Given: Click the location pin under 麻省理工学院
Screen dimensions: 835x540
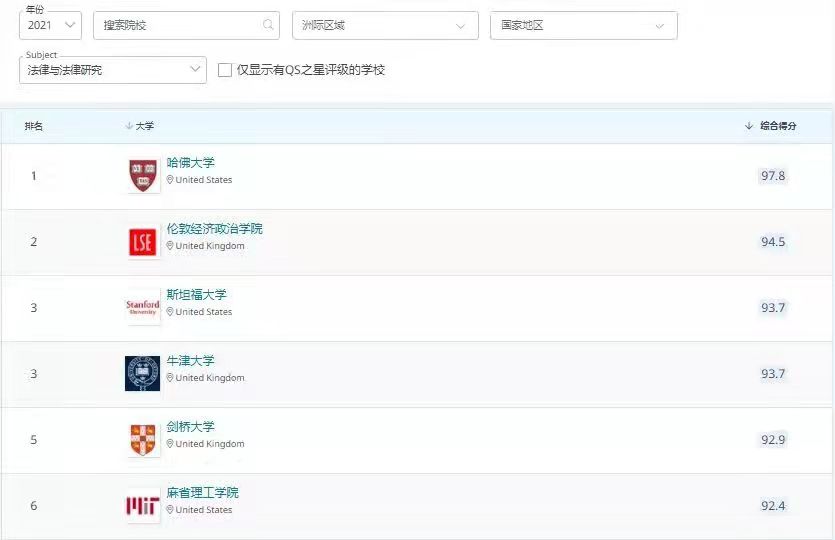Looking at the screenshot, I should tap(170, 510).
